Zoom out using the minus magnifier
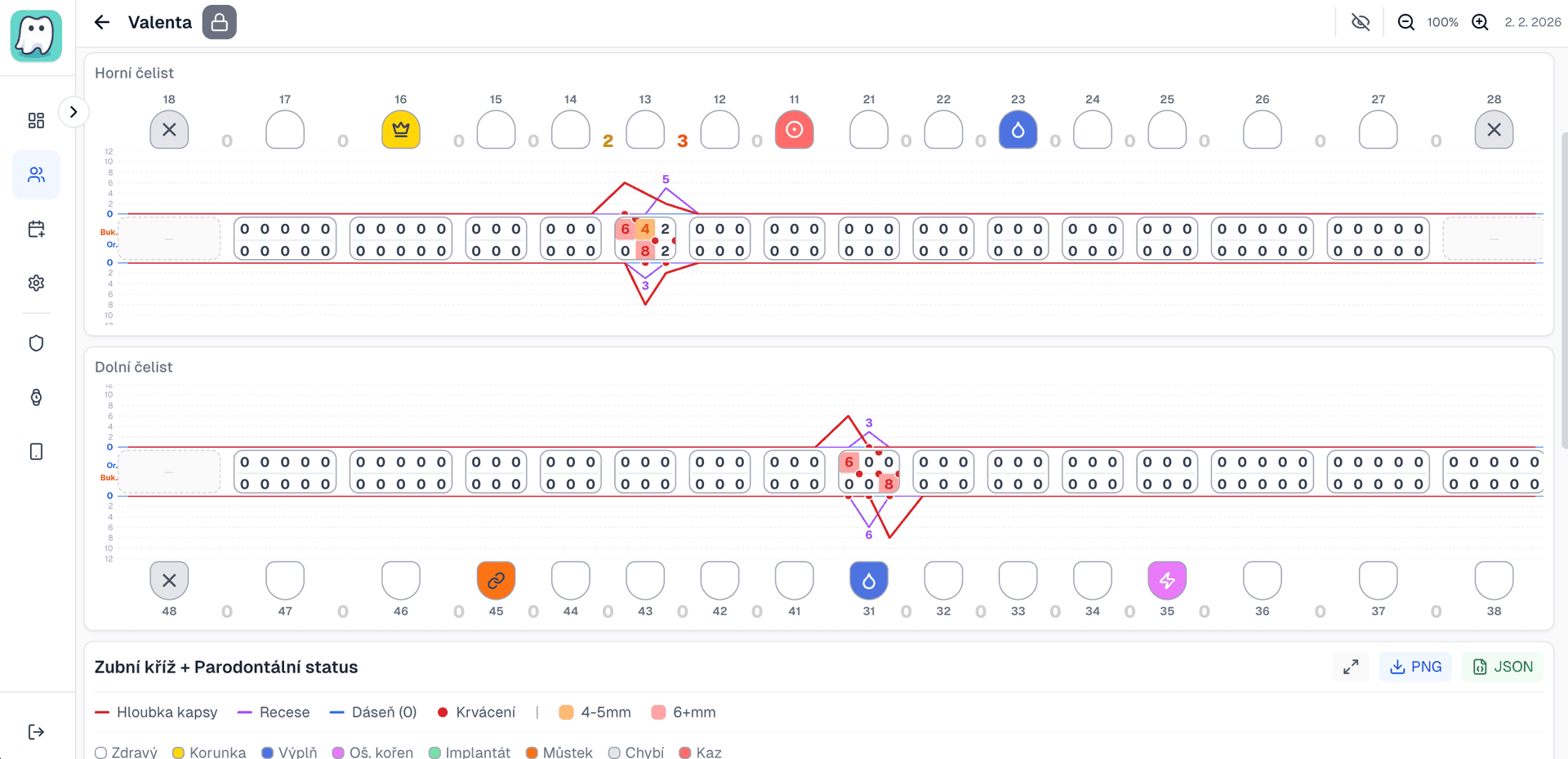Image resolution: width=1568 pixels, height=759 pixels. point(1405,22)
